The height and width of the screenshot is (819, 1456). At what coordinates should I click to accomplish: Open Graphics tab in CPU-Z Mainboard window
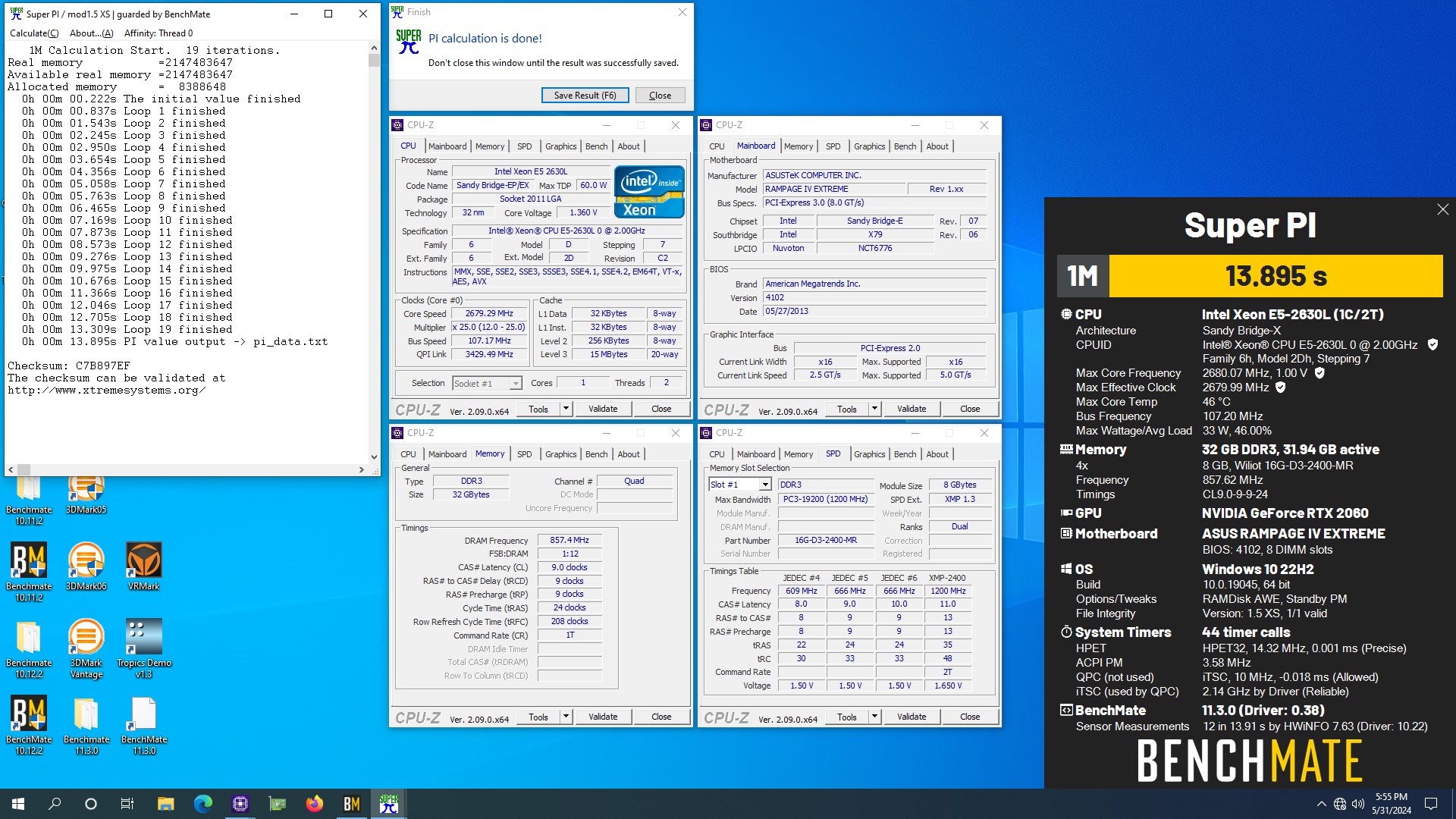(x=869, y=146)
